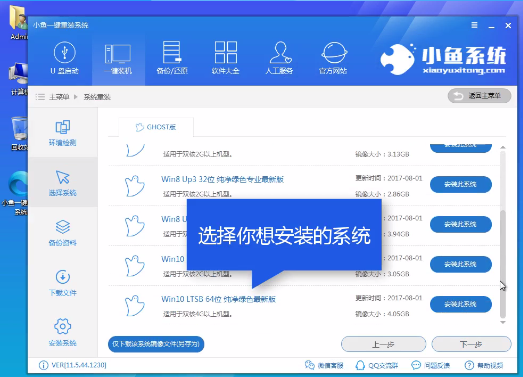Open the Recycle Bin desktop icon
Viewport: 523px width, 377px height.
19,133
